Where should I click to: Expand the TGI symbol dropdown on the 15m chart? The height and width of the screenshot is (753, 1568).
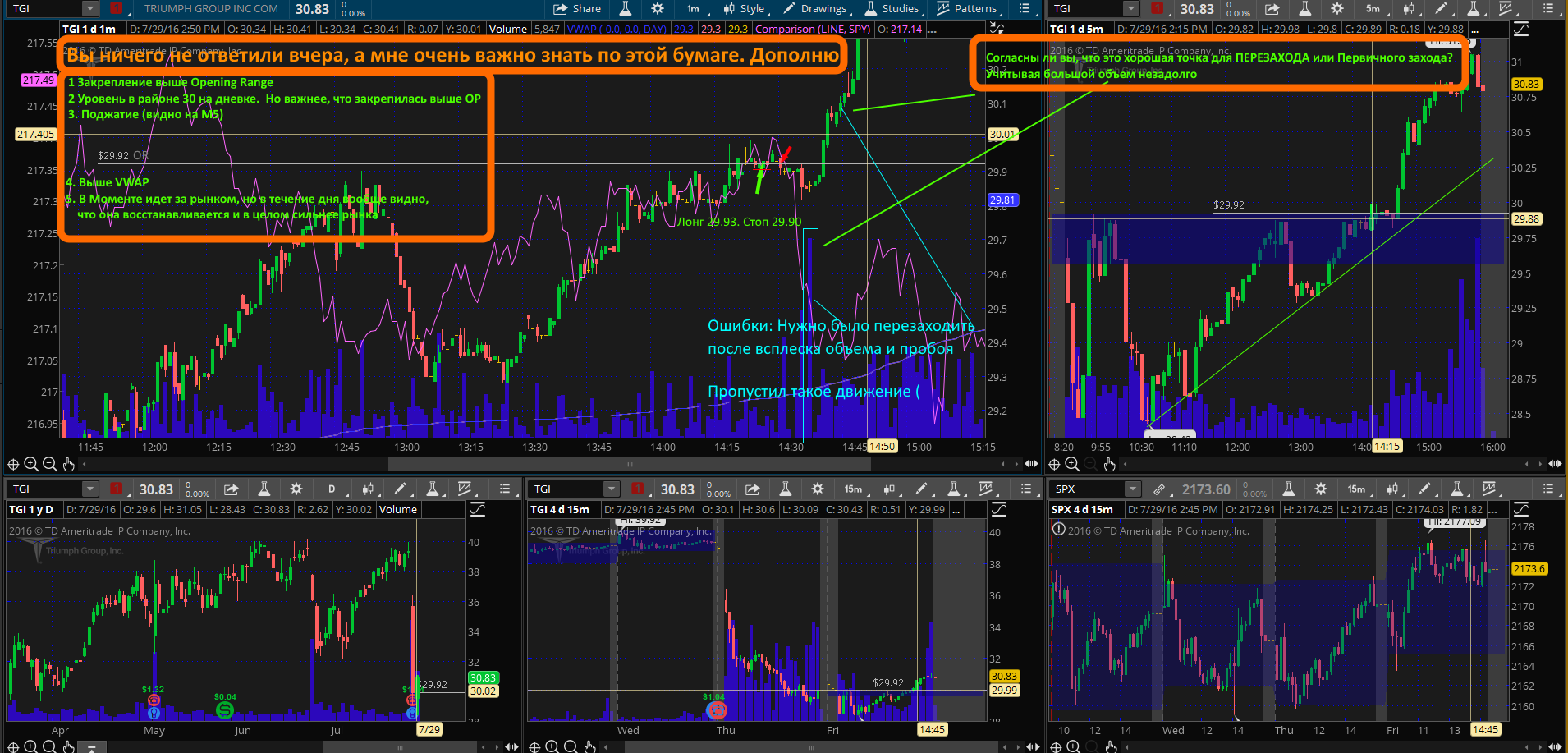[x=611, y=489]
